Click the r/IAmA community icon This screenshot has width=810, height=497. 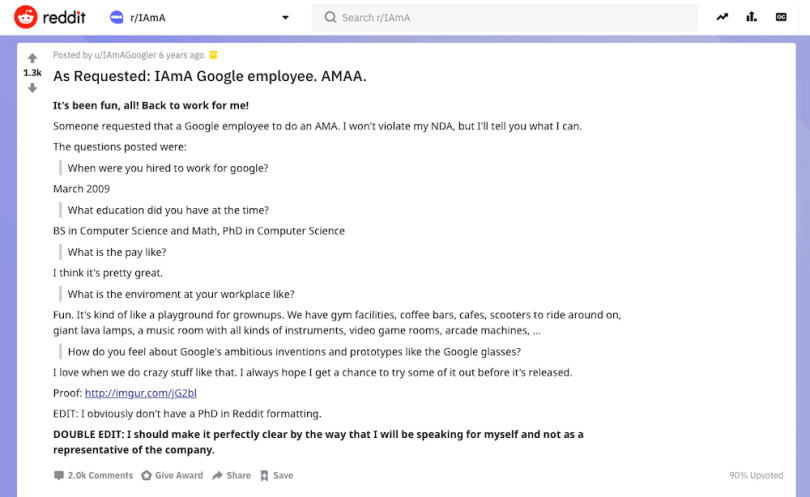117,18
